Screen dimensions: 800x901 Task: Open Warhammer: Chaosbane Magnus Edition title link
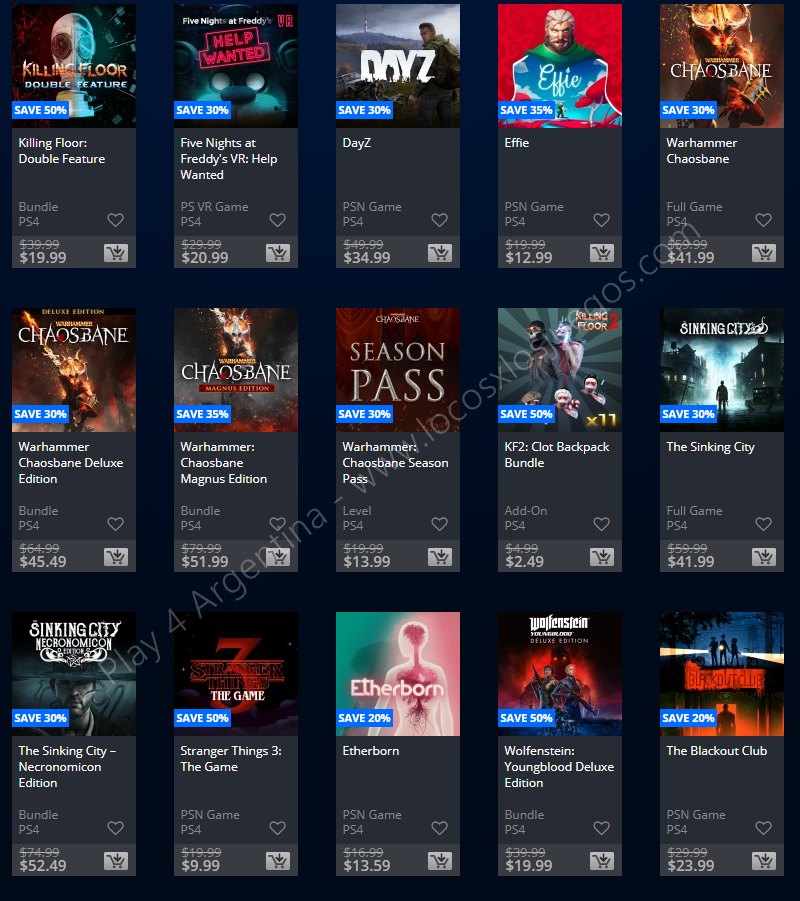[x=224, y=463]
